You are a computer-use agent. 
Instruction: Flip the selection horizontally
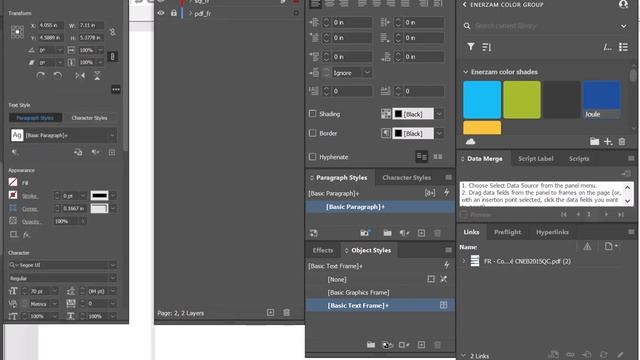[x=80, y=76]
